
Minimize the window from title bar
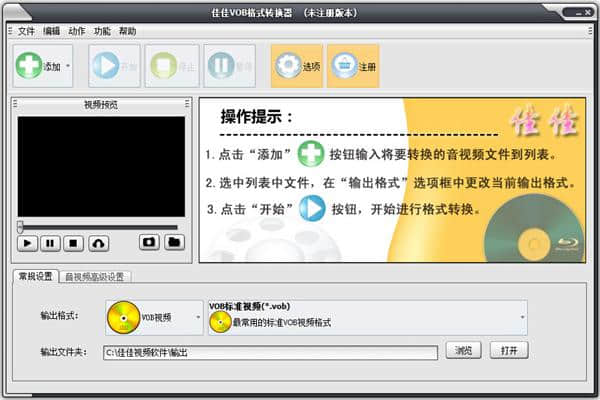tap(579, 13)
